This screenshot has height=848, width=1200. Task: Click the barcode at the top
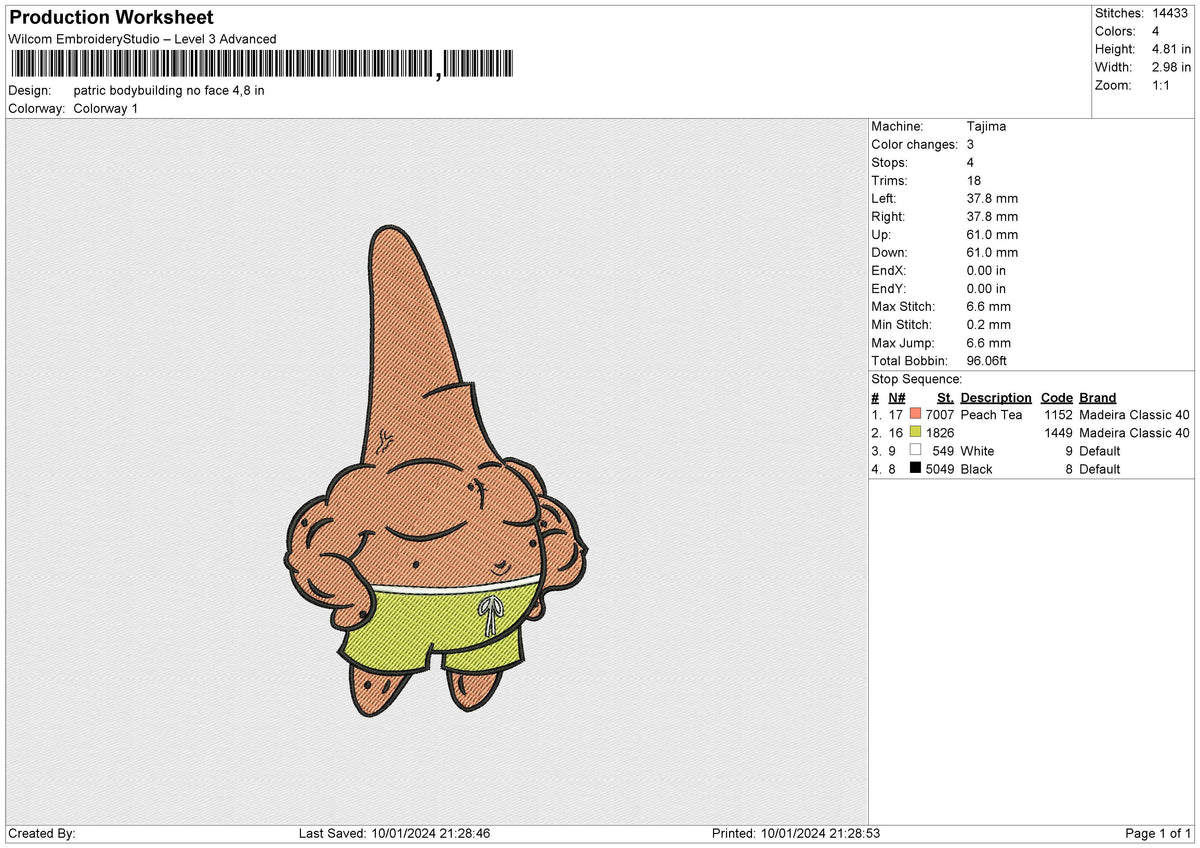262,65
